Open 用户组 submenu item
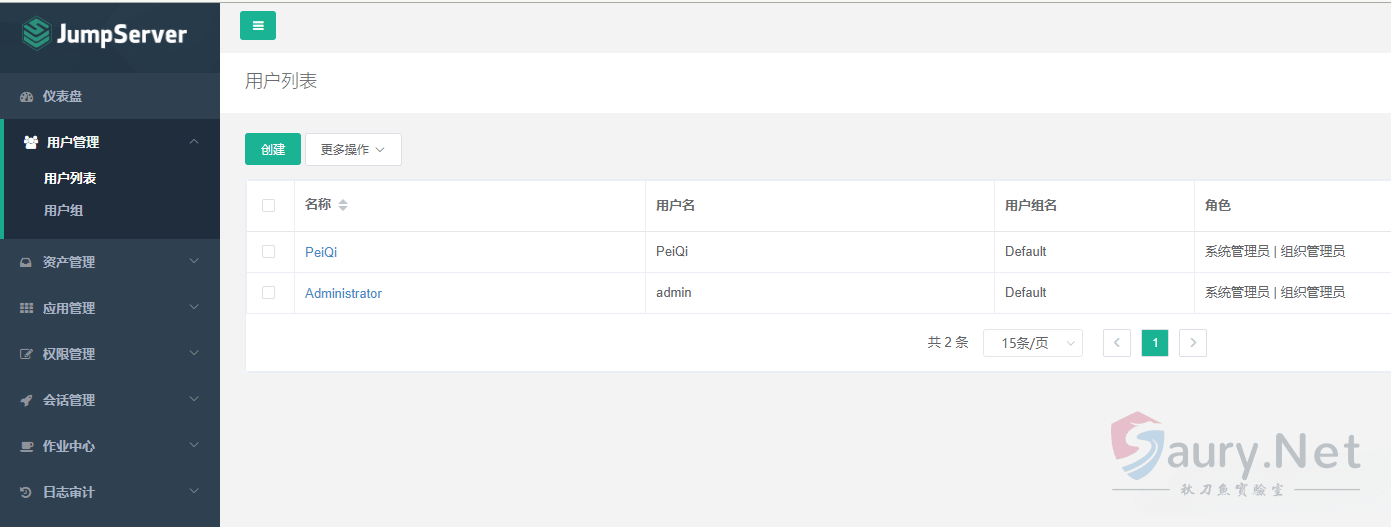This screenshot has width=1391, height=527. click(64, 211)
